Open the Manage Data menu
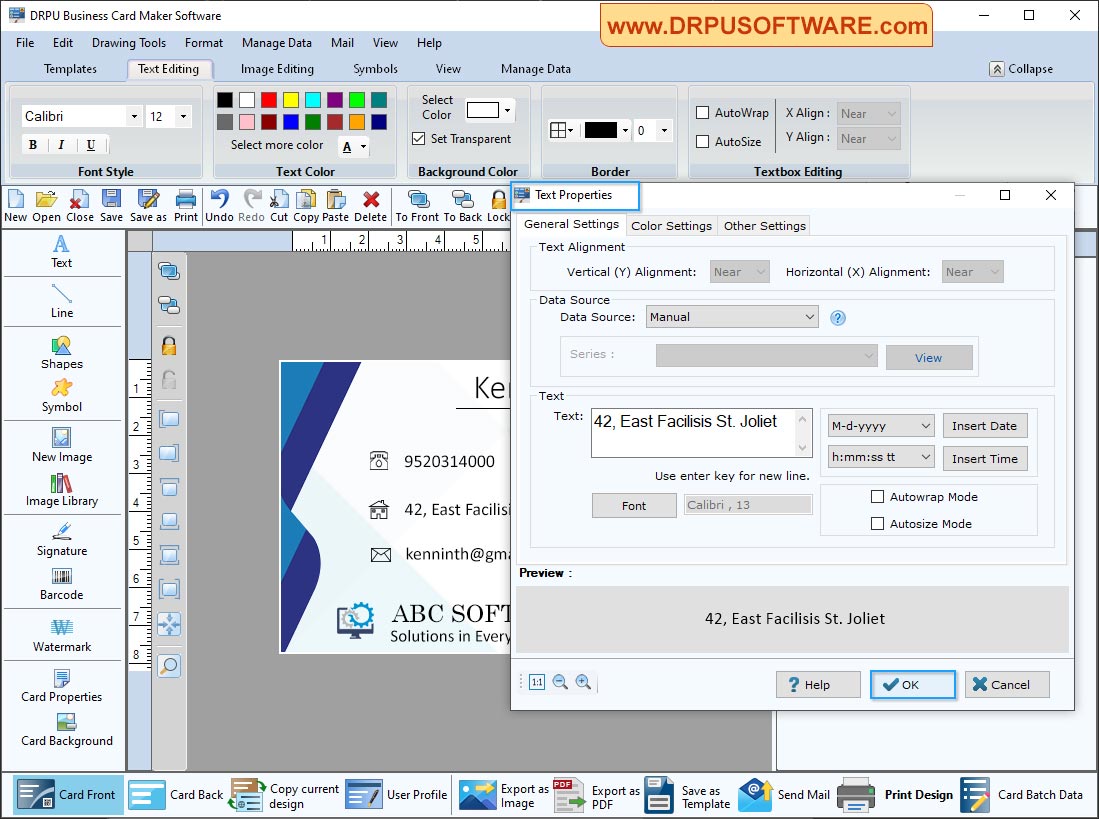Screen dimensions: 1099x819 pos(276,43)
